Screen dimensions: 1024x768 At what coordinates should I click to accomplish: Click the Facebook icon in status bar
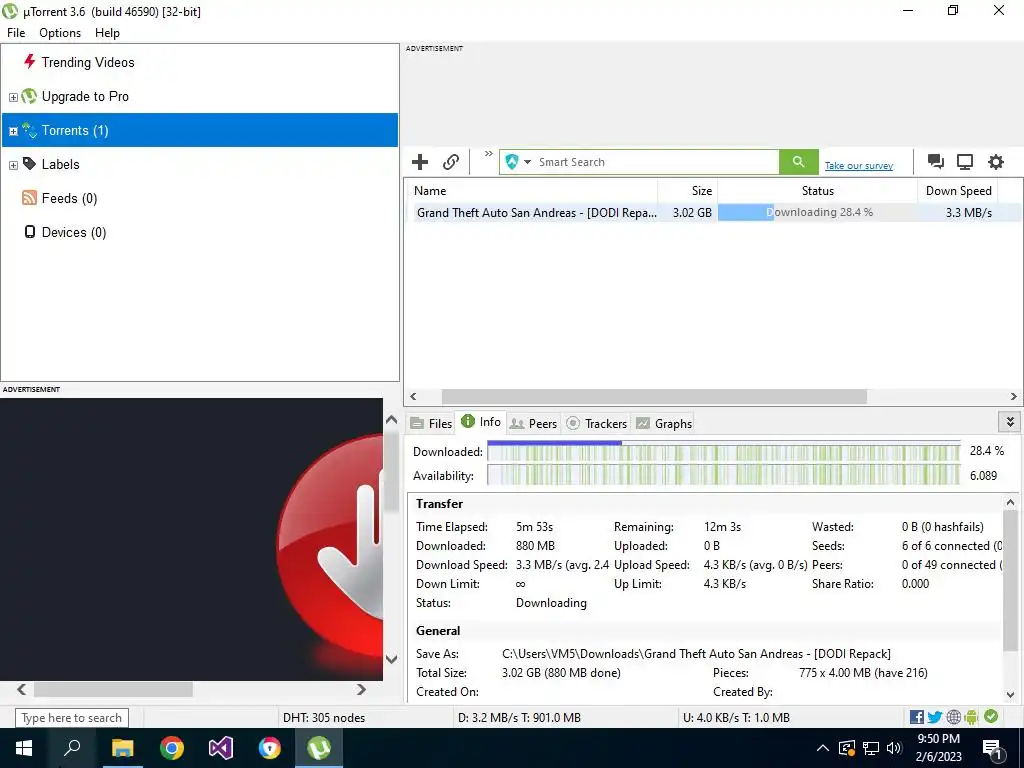click(x=916, y=717)
